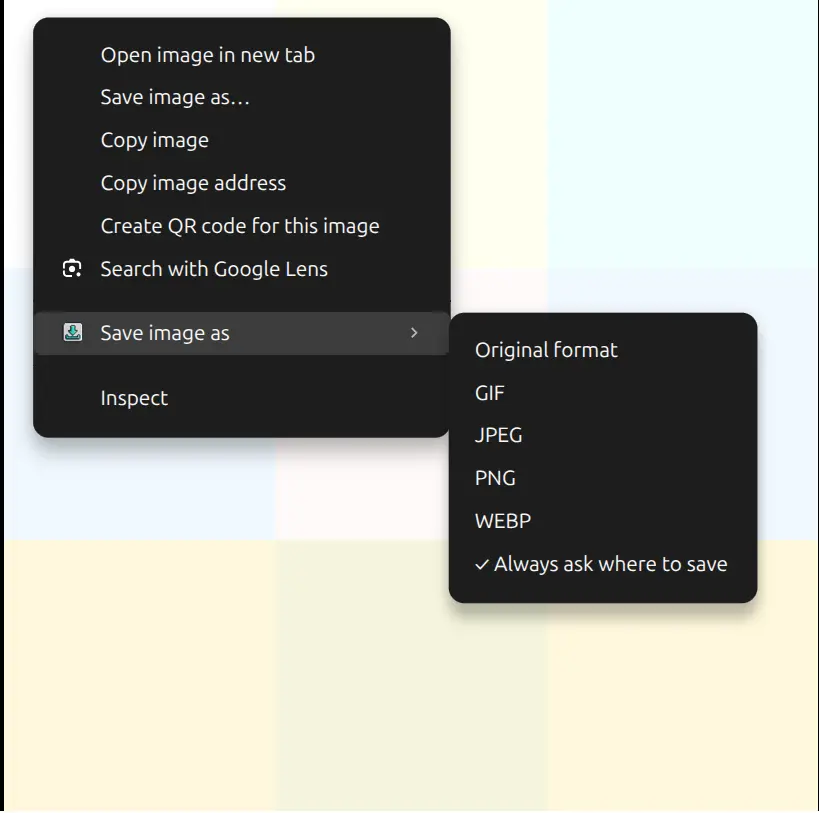Open the Save image as submenu entry
Screen dimensions: 819x813
(165, 333)
